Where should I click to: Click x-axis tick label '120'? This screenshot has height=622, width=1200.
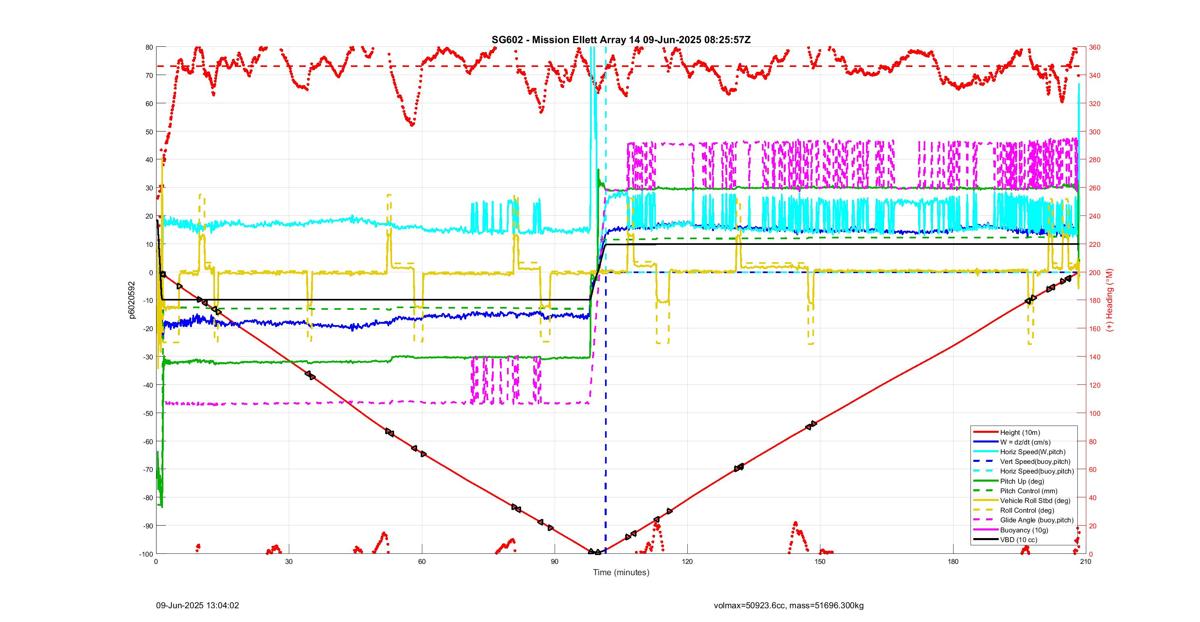(x=687, y=562)
